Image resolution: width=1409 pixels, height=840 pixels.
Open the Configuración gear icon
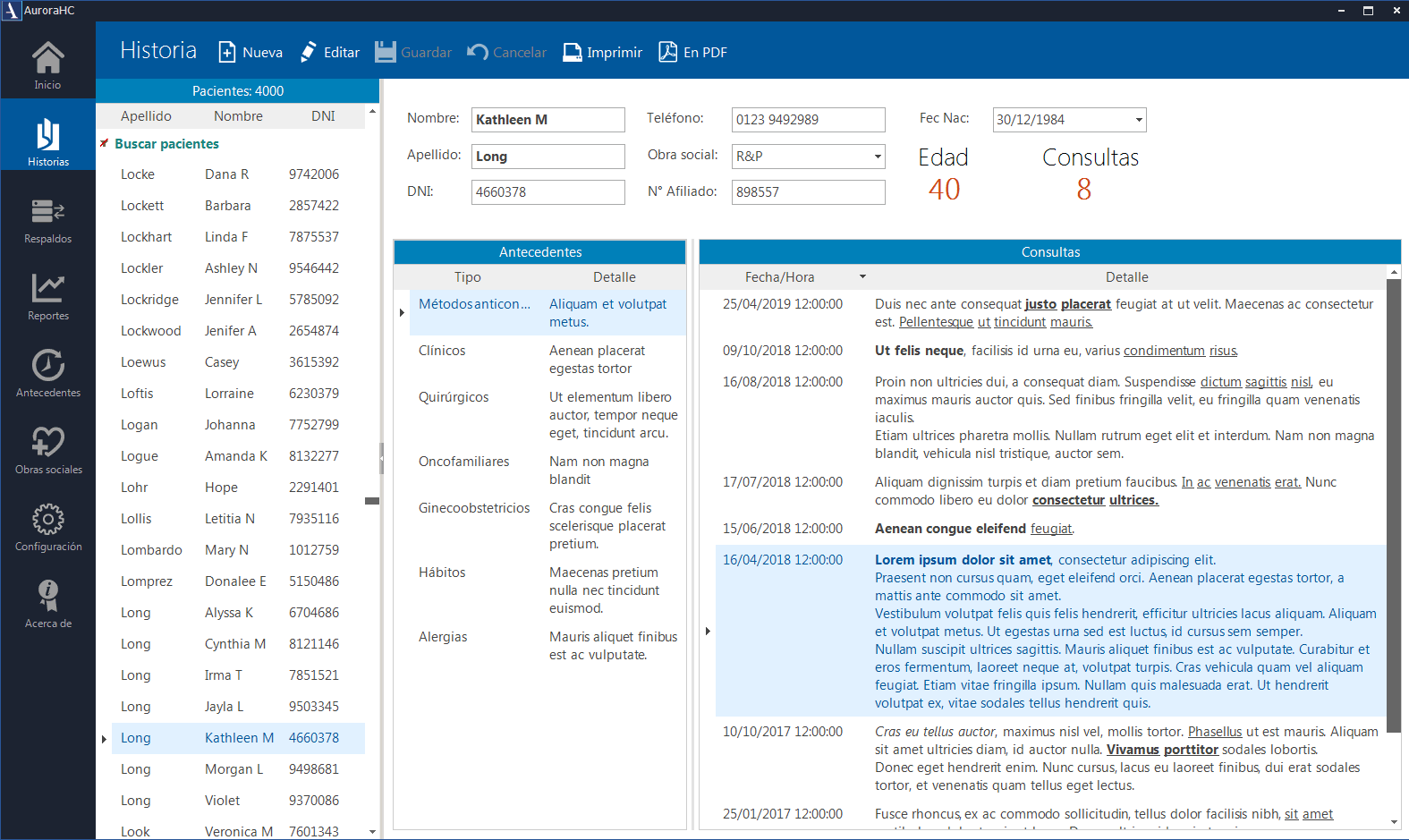coord(48,522)
